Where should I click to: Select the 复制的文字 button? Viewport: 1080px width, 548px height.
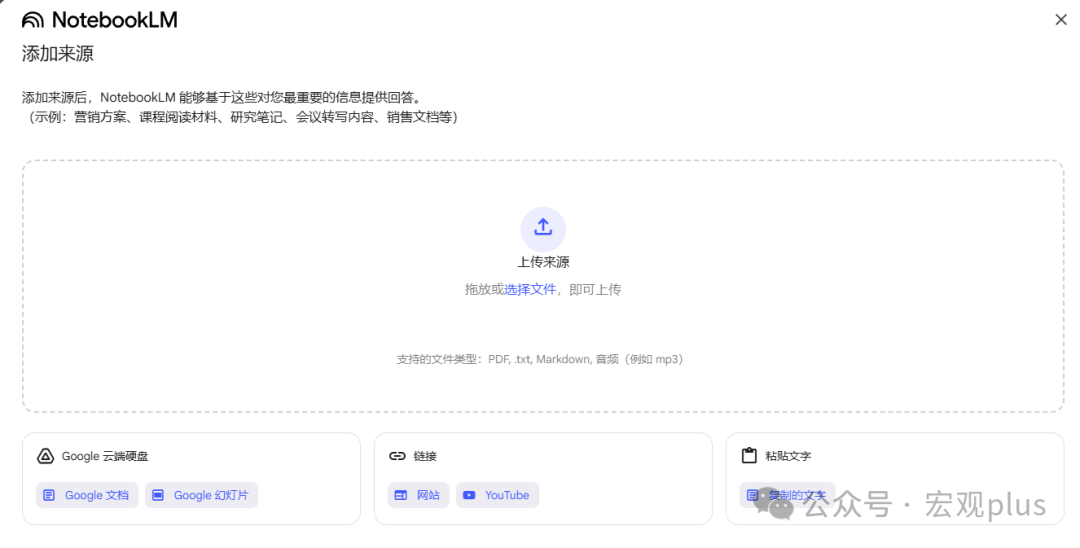[x=787, y=495]
